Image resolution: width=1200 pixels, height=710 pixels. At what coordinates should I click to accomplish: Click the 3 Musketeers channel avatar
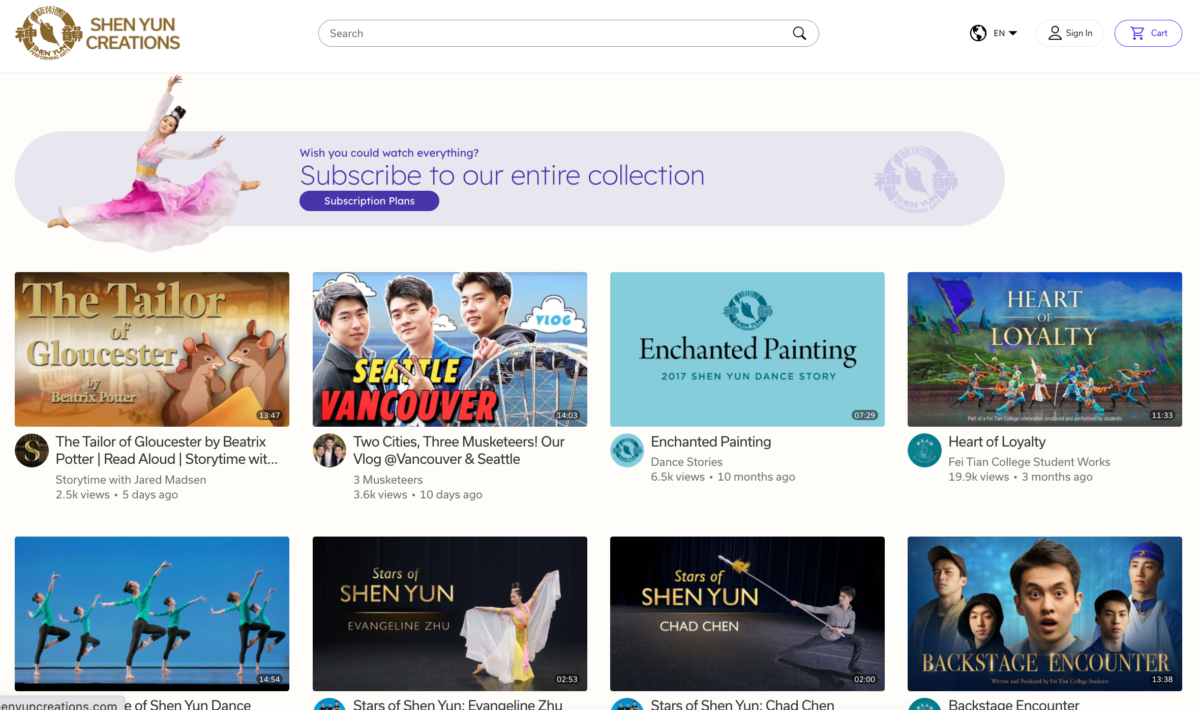pos(329,450)
